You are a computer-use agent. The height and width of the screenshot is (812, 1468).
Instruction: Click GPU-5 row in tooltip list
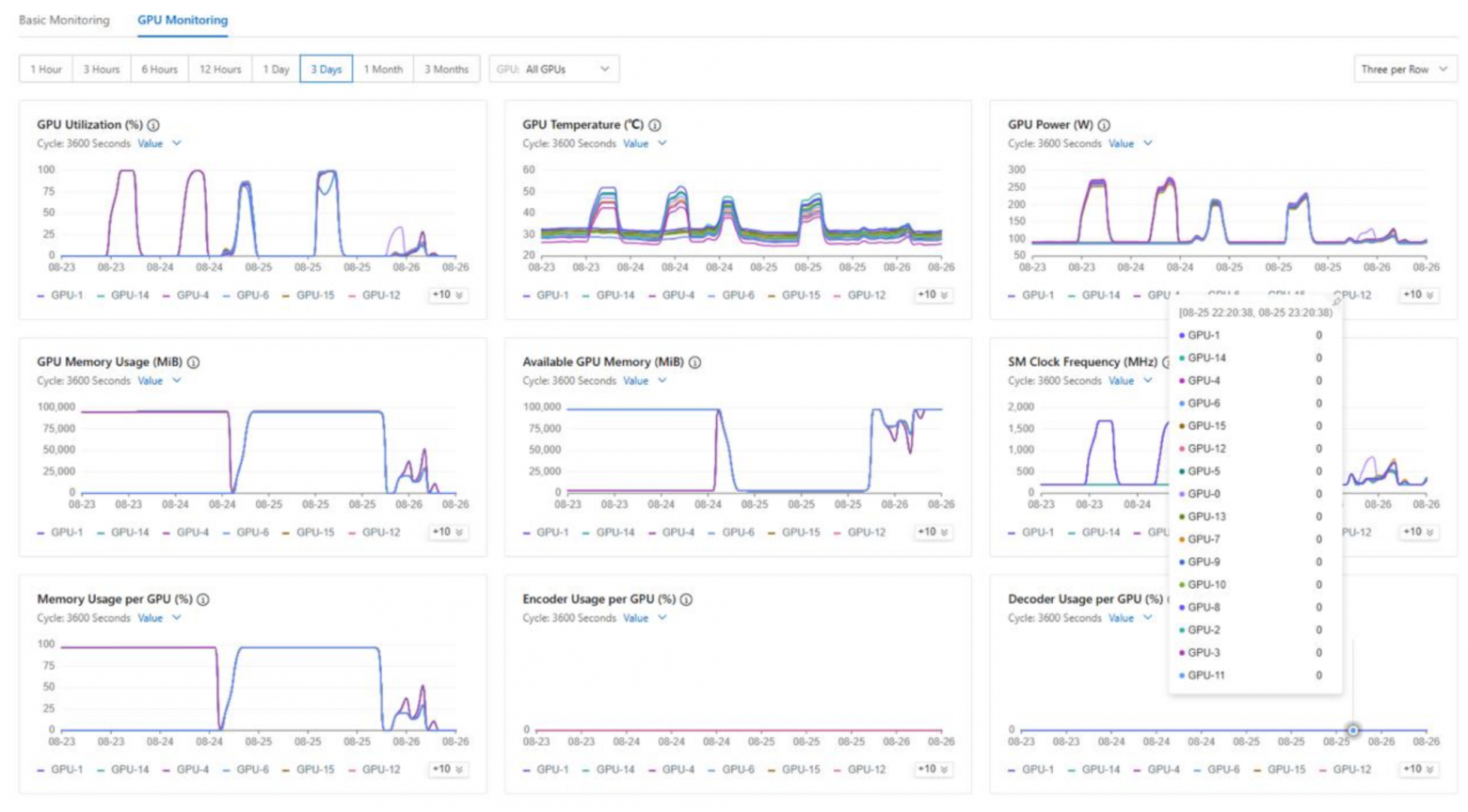pos(1251,470)
